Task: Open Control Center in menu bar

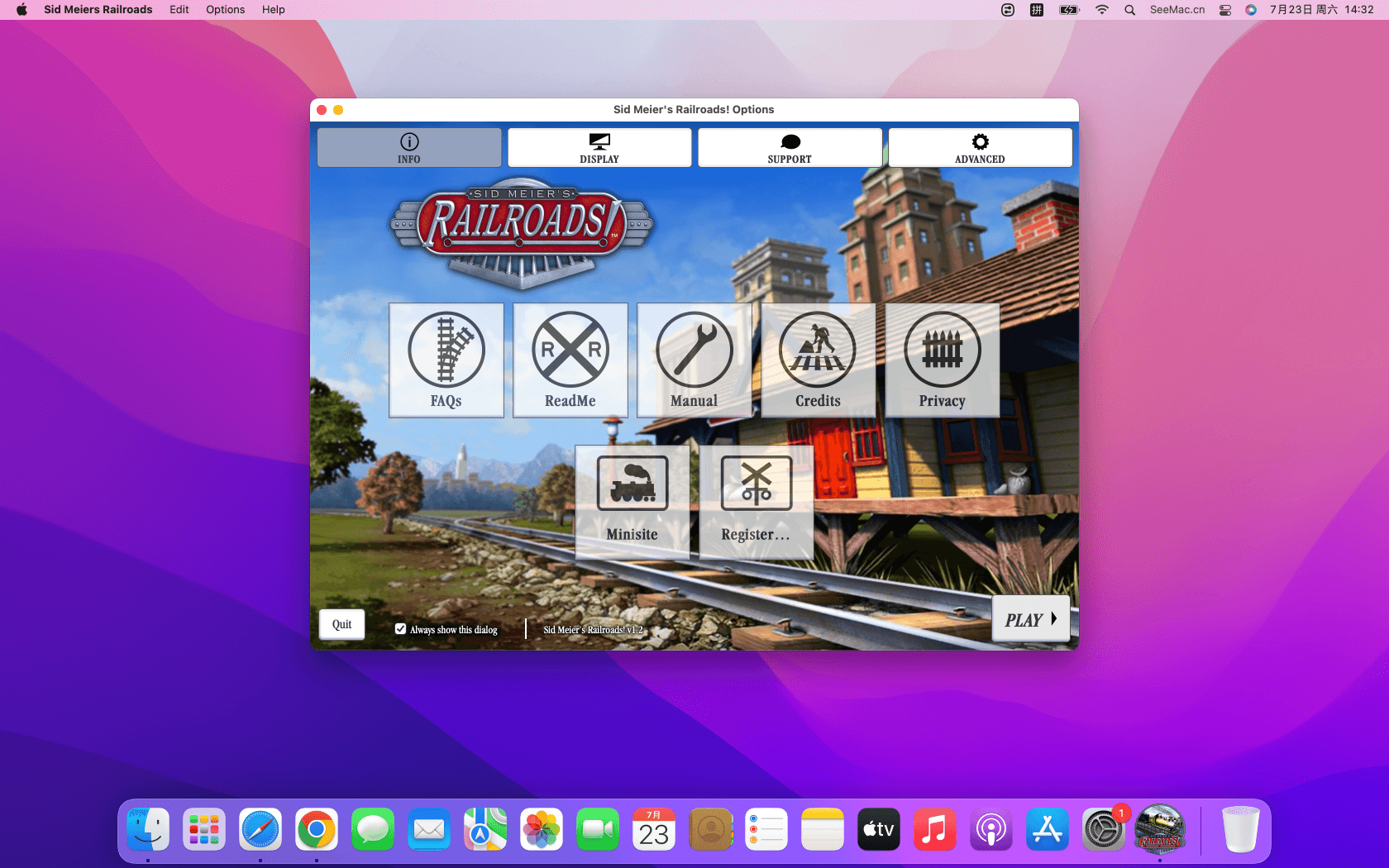Action: [x=1225, y=10]
